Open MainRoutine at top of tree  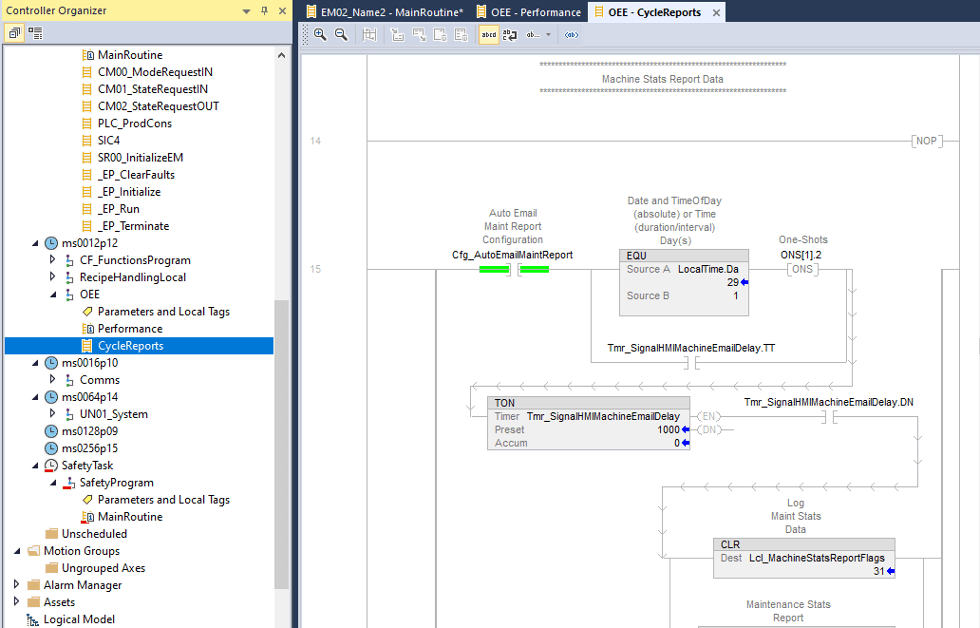(x=130, y=55)
